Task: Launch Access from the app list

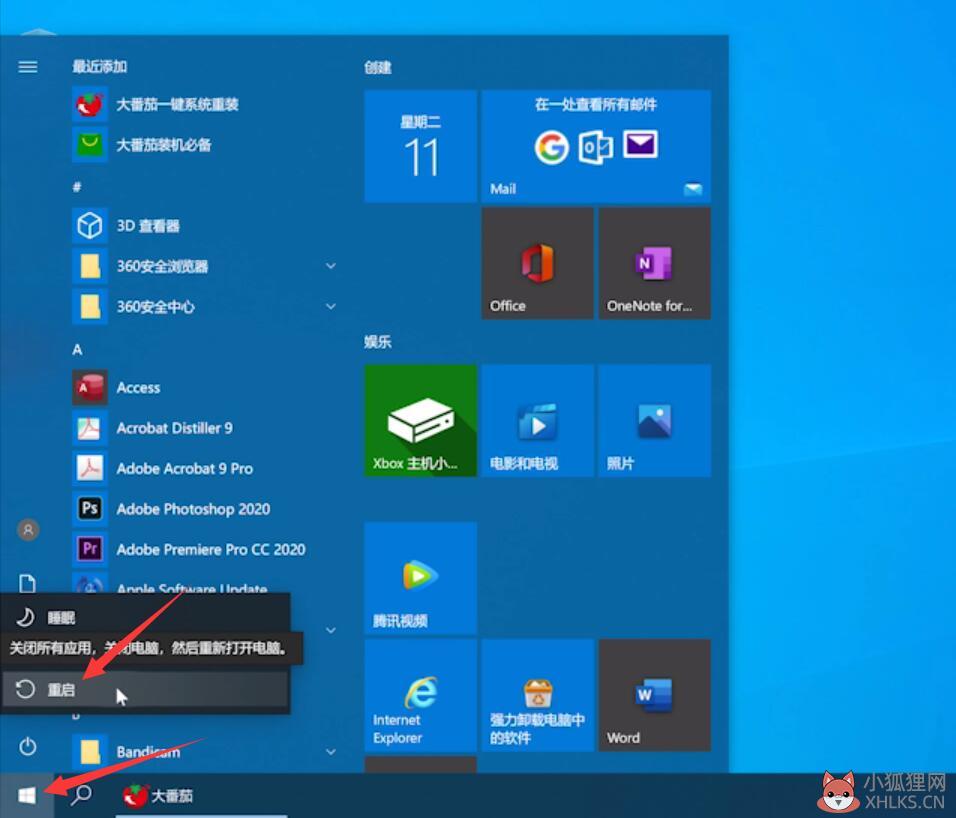Action: click(x=204, y=388)
